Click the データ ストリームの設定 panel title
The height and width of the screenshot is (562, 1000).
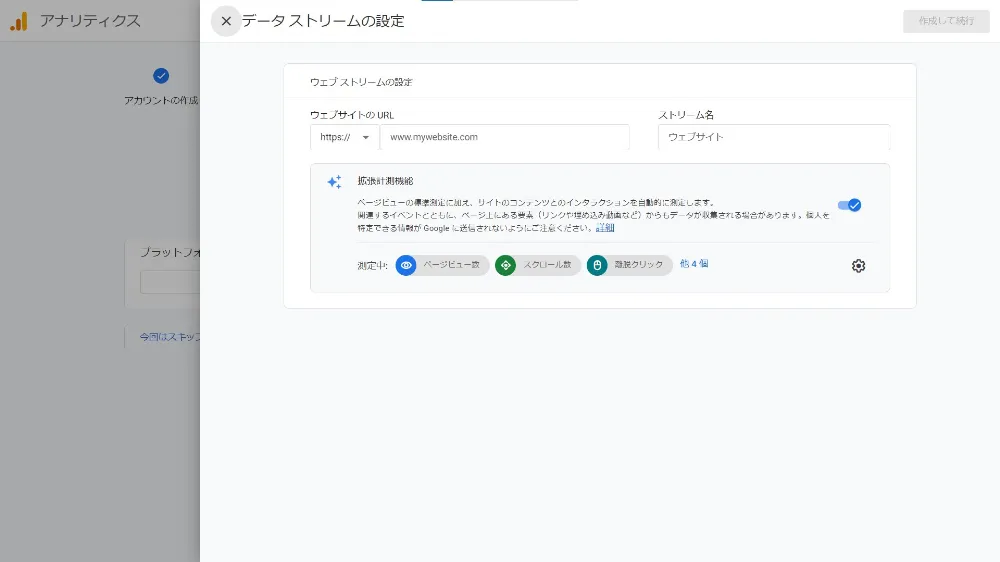click(323, 21)
